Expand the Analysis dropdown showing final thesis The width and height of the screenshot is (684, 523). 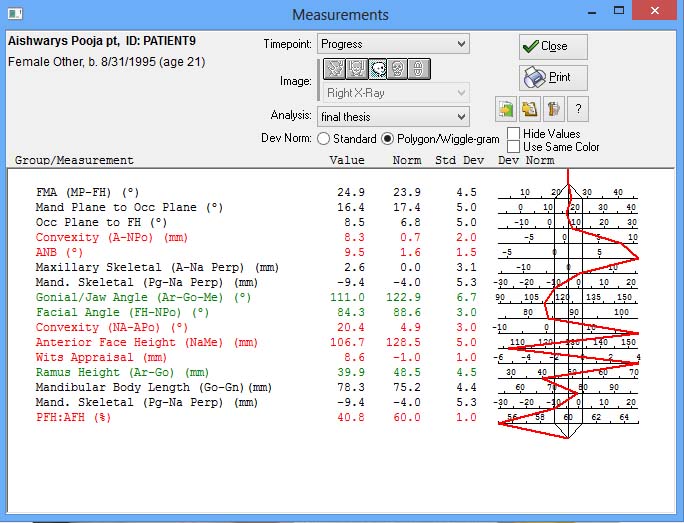[392, 117]
